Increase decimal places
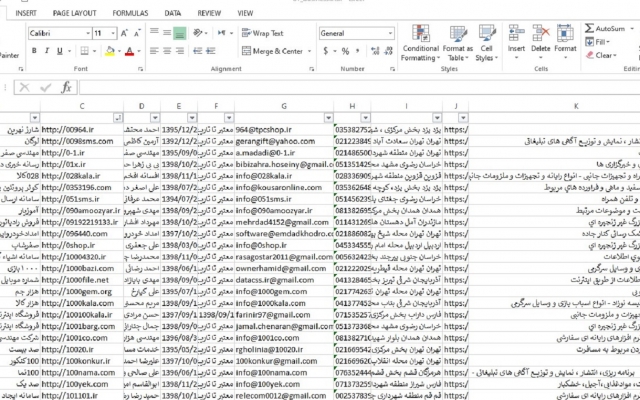The image size is (640, 400). pos(375,51)
